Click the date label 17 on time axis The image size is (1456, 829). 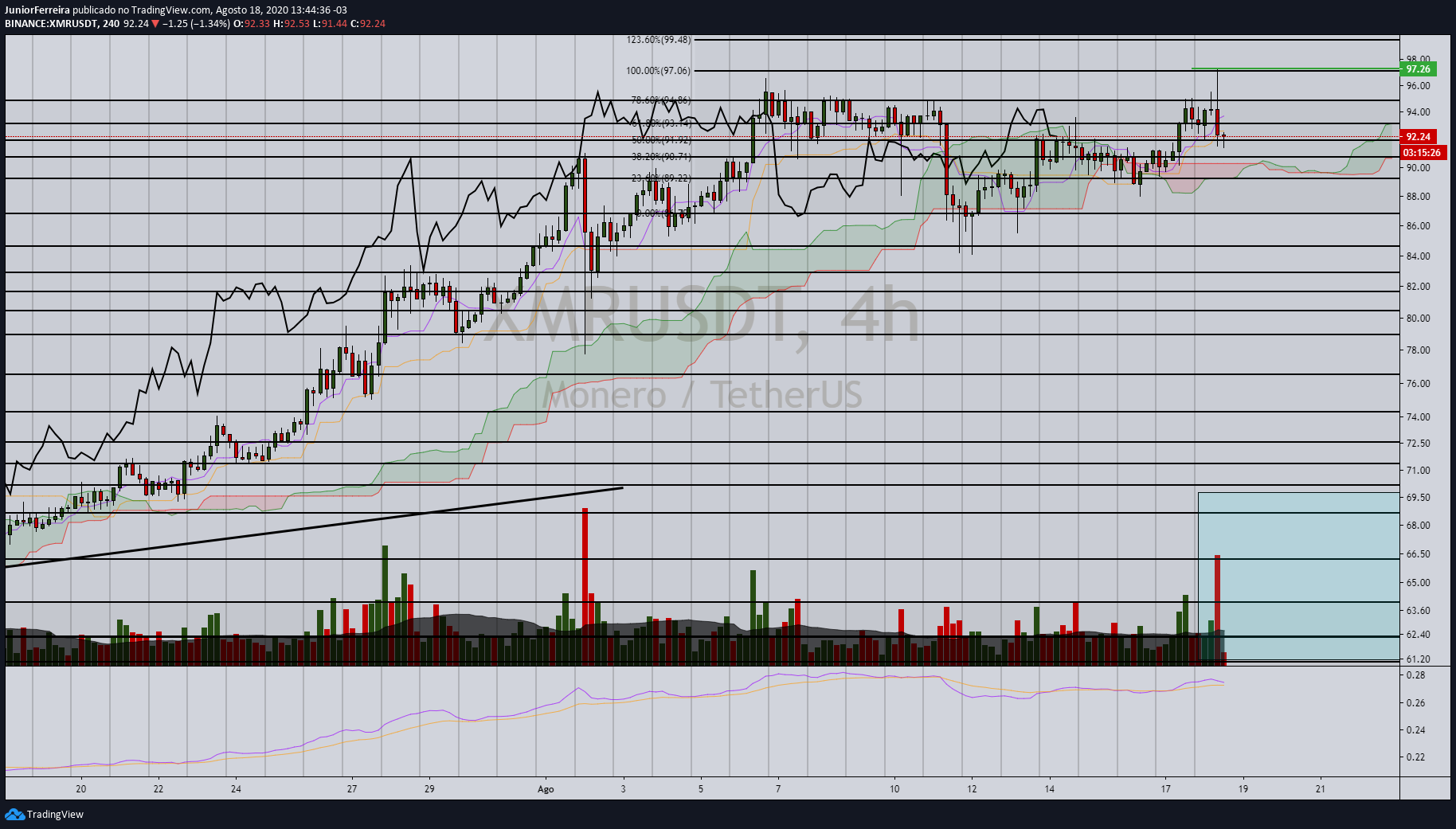[x=1166, y=789]
